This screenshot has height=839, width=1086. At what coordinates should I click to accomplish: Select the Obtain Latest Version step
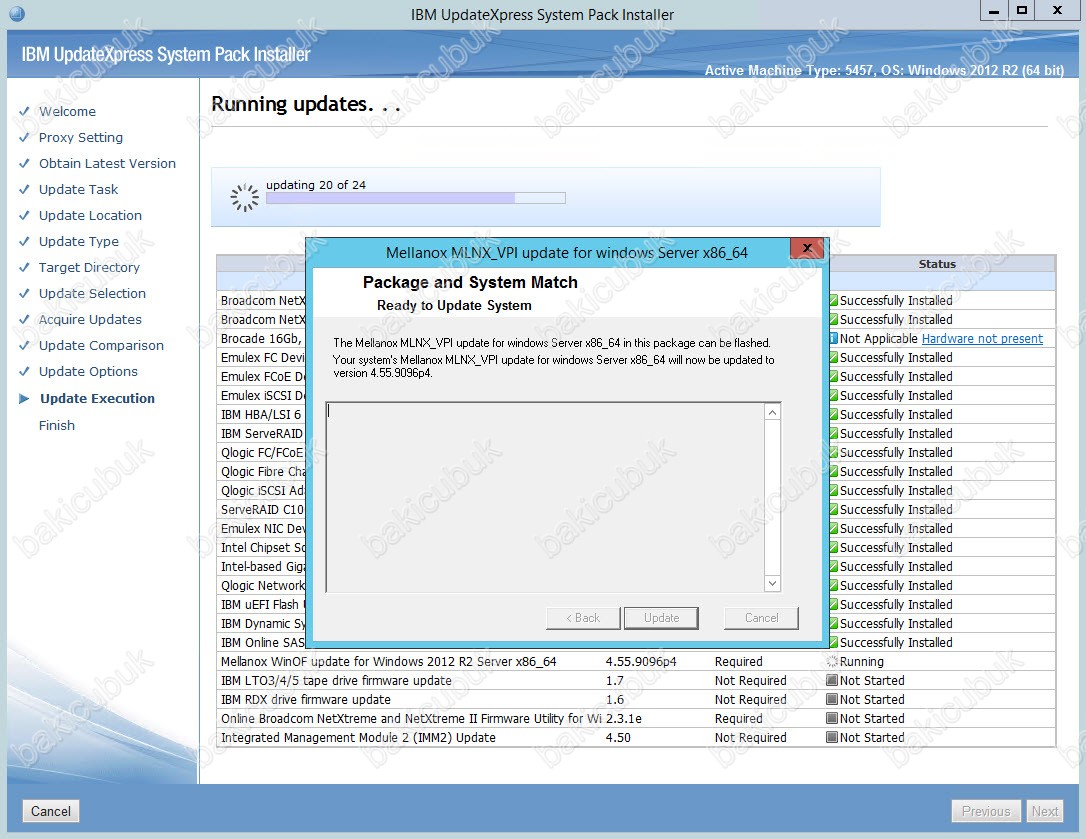pyautogui.click(x=107, y=164)
